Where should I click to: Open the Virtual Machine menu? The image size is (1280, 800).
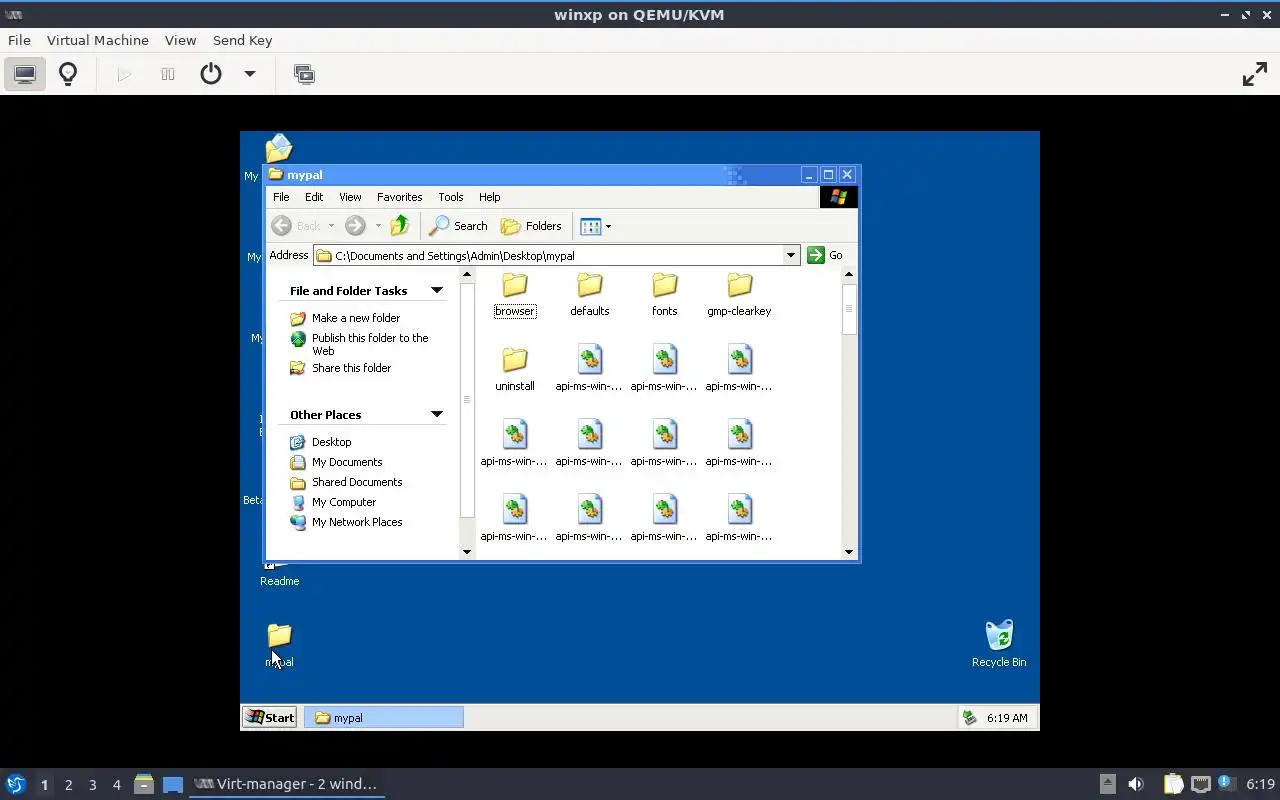click(x=98, y=40)
